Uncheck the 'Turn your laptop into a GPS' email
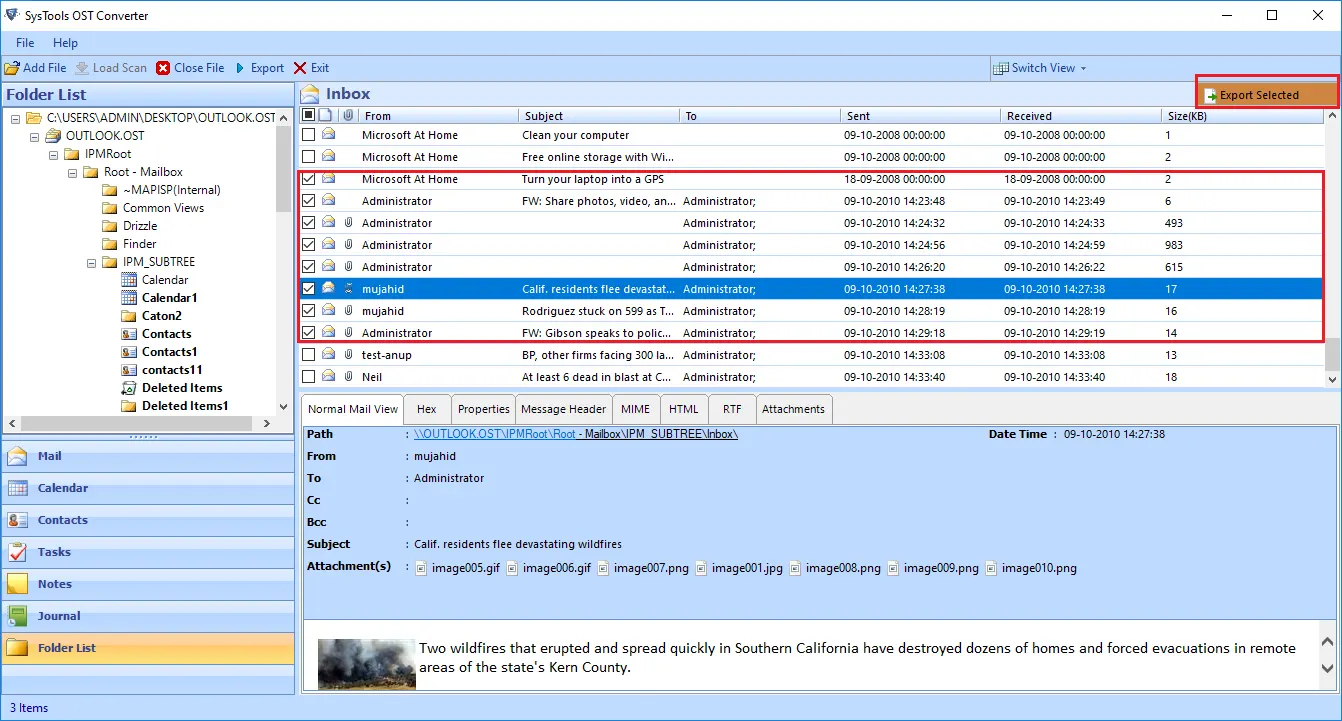 (309, 179)
